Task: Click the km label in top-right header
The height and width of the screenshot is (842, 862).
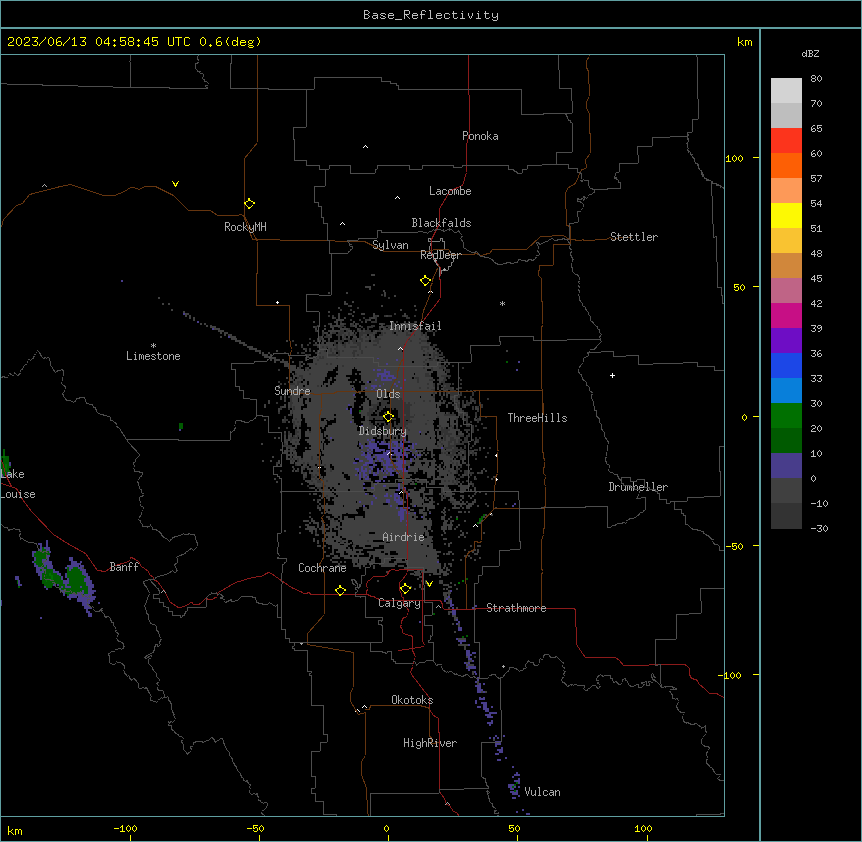Action: click(745, 42)
